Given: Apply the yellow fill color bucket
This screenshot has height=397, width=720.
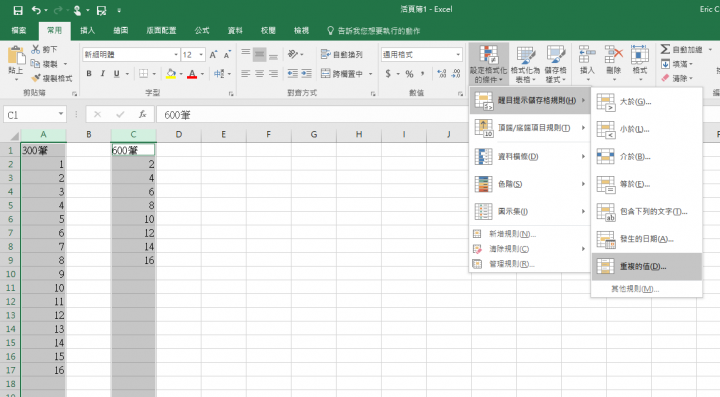Looking at the screenshot, I should tap(171, 73).
